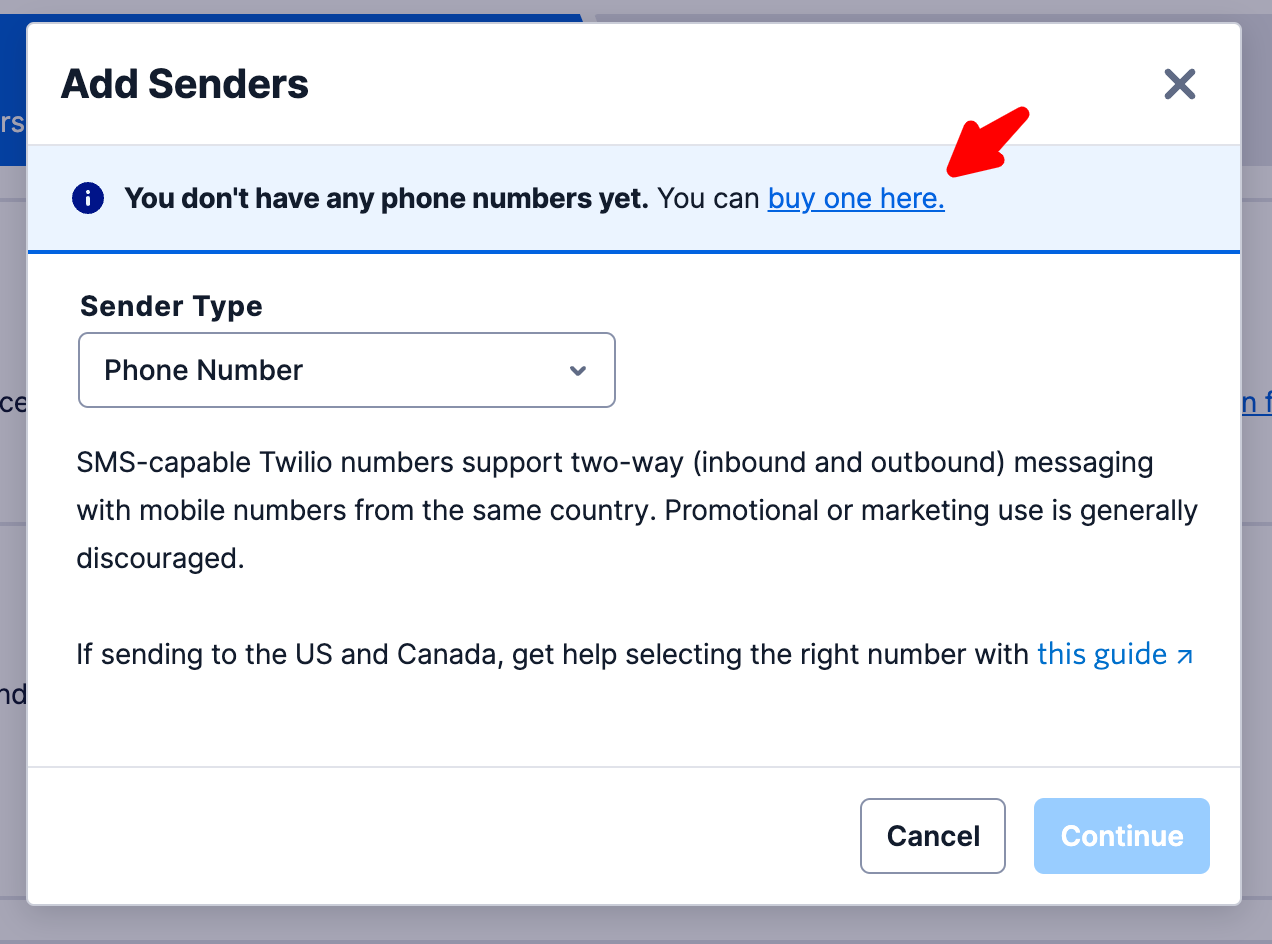Screen dimensions: 1272x944
Task: Click the blue info circle icon
Action: click(88, 199)
